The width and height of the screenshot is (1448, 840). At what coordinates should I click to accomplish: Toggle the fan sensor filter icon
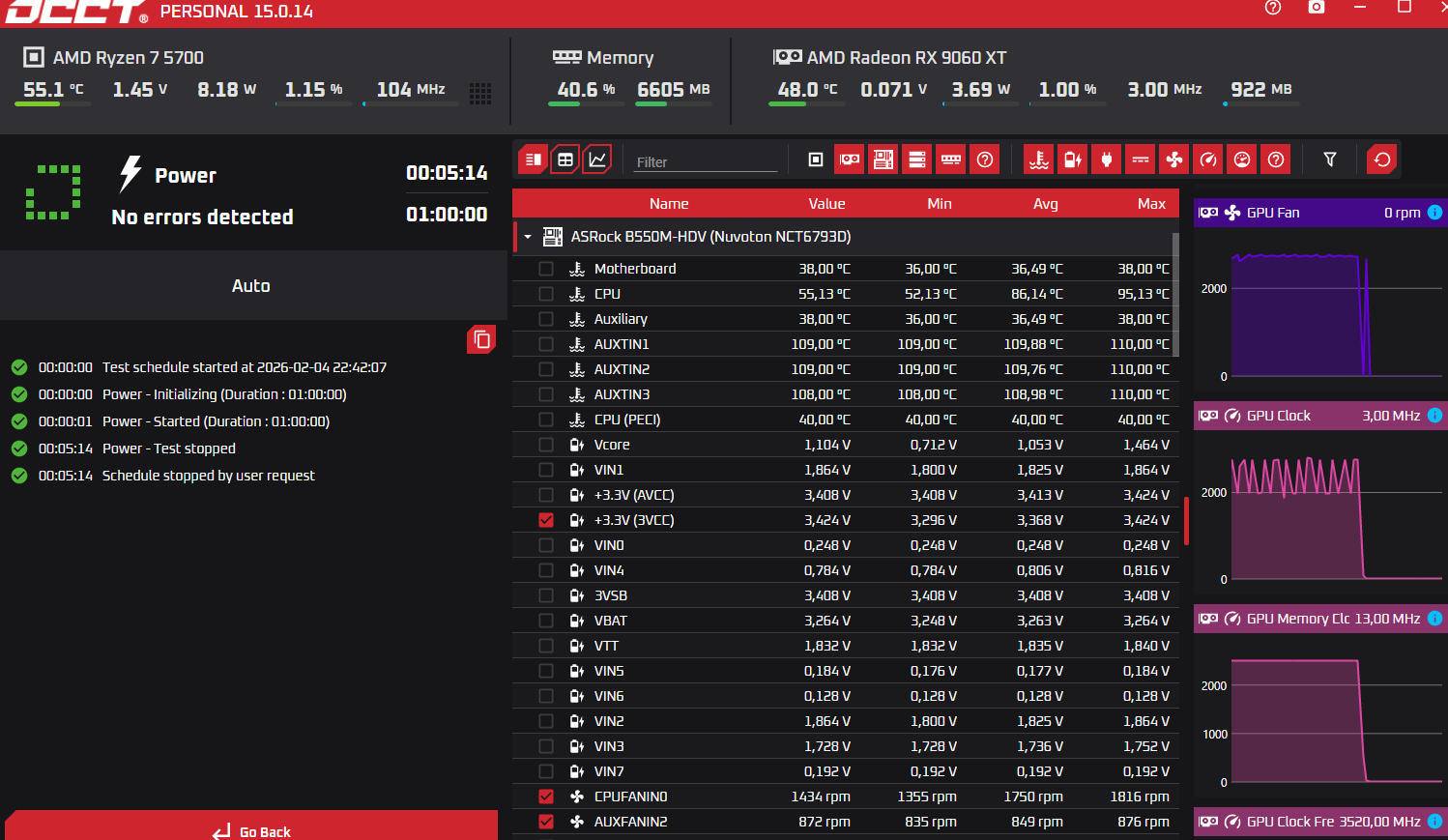pos(1174,159)
